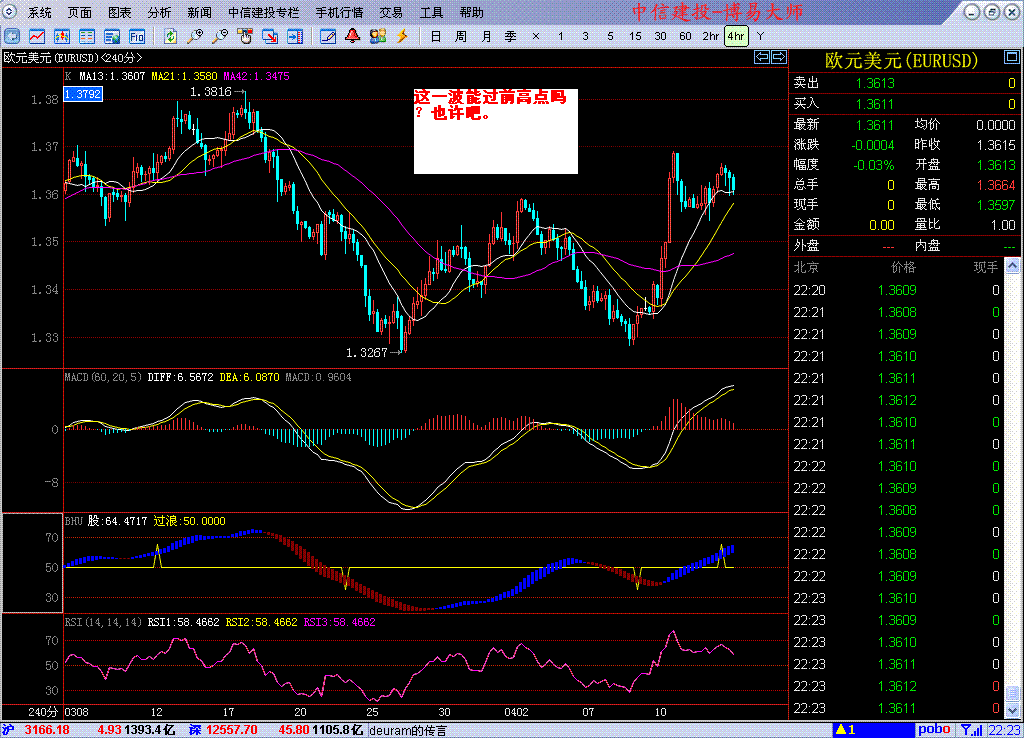Select the 60 minute period
The width and height of the screenshot is (1024, 738).
click(685, 37)
